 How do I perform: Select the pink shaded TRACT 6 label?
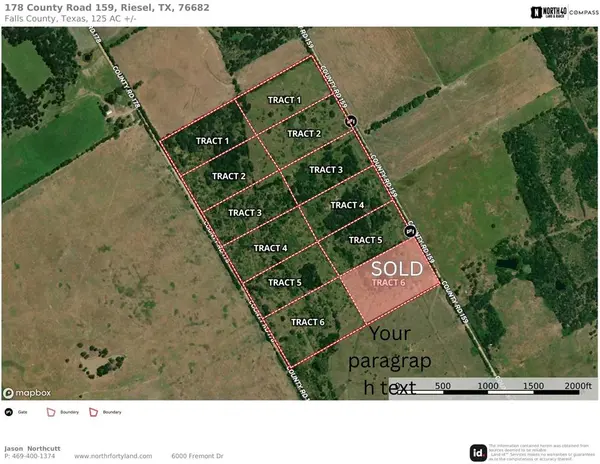click(x=388, y=283)
